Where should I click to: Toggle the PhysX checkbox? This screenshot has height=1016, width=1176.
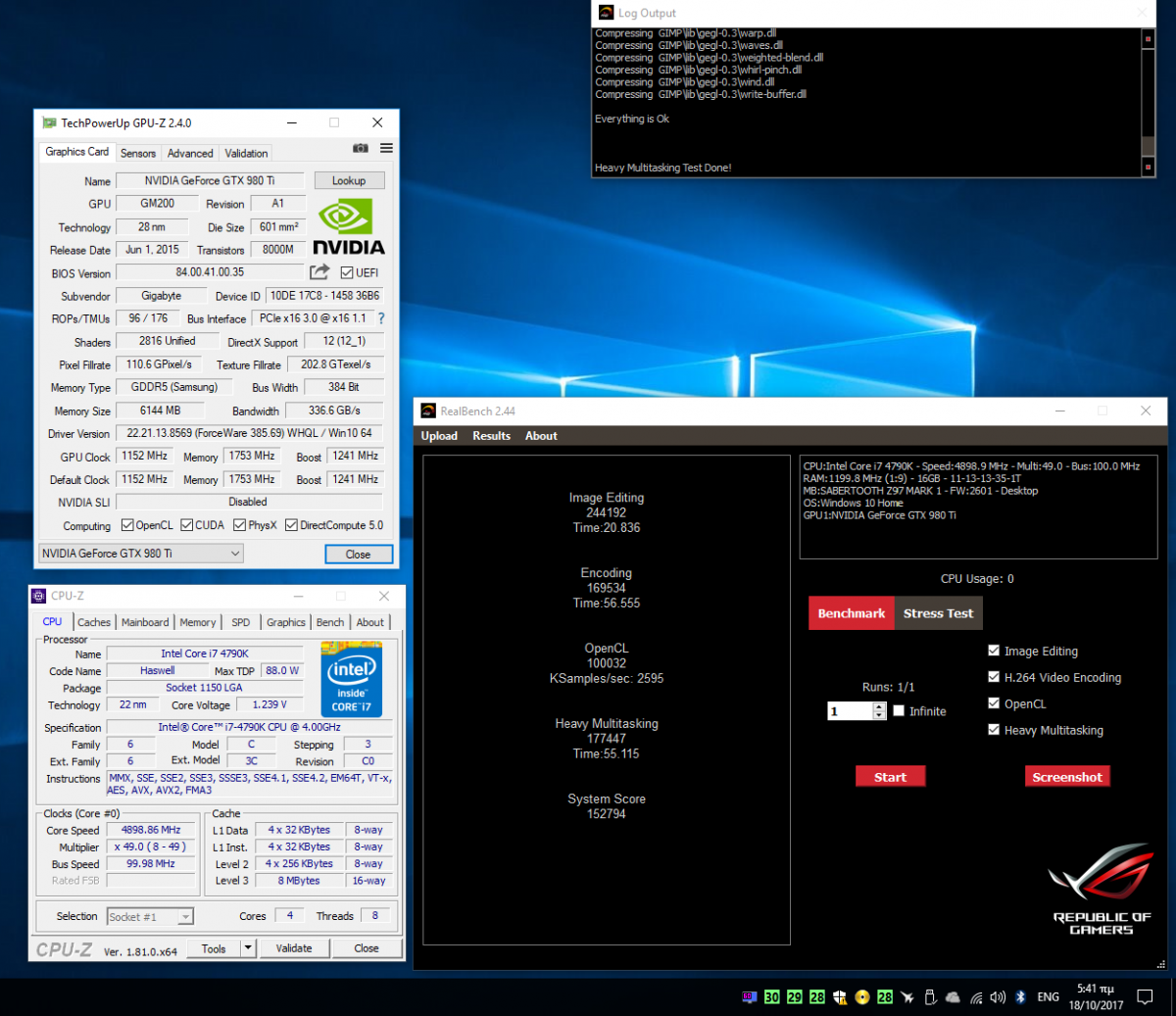tap(240, 525)
